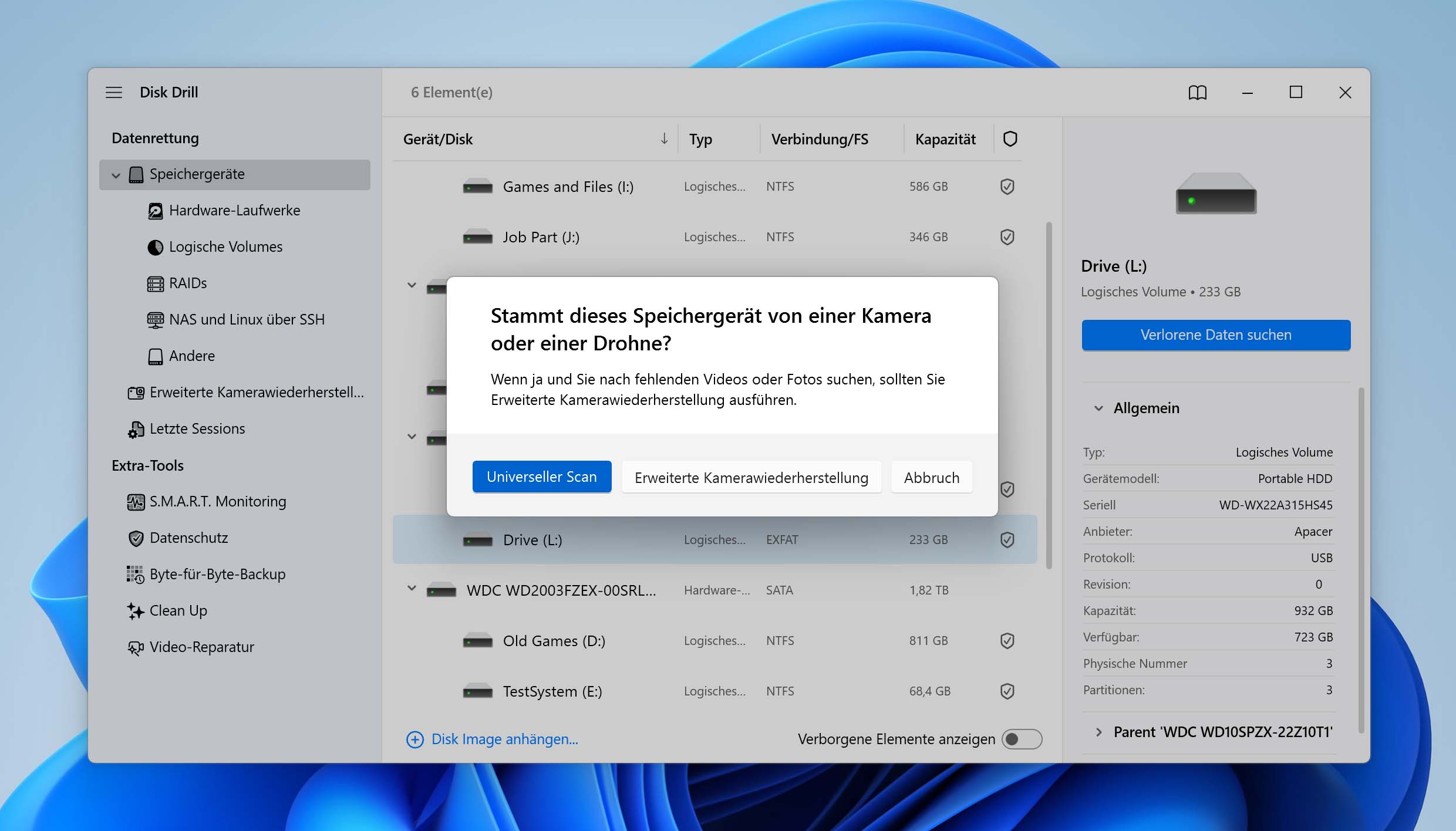Click protection shield for Old Games (D:)
1456x831 pixels.
point(1007,641)
